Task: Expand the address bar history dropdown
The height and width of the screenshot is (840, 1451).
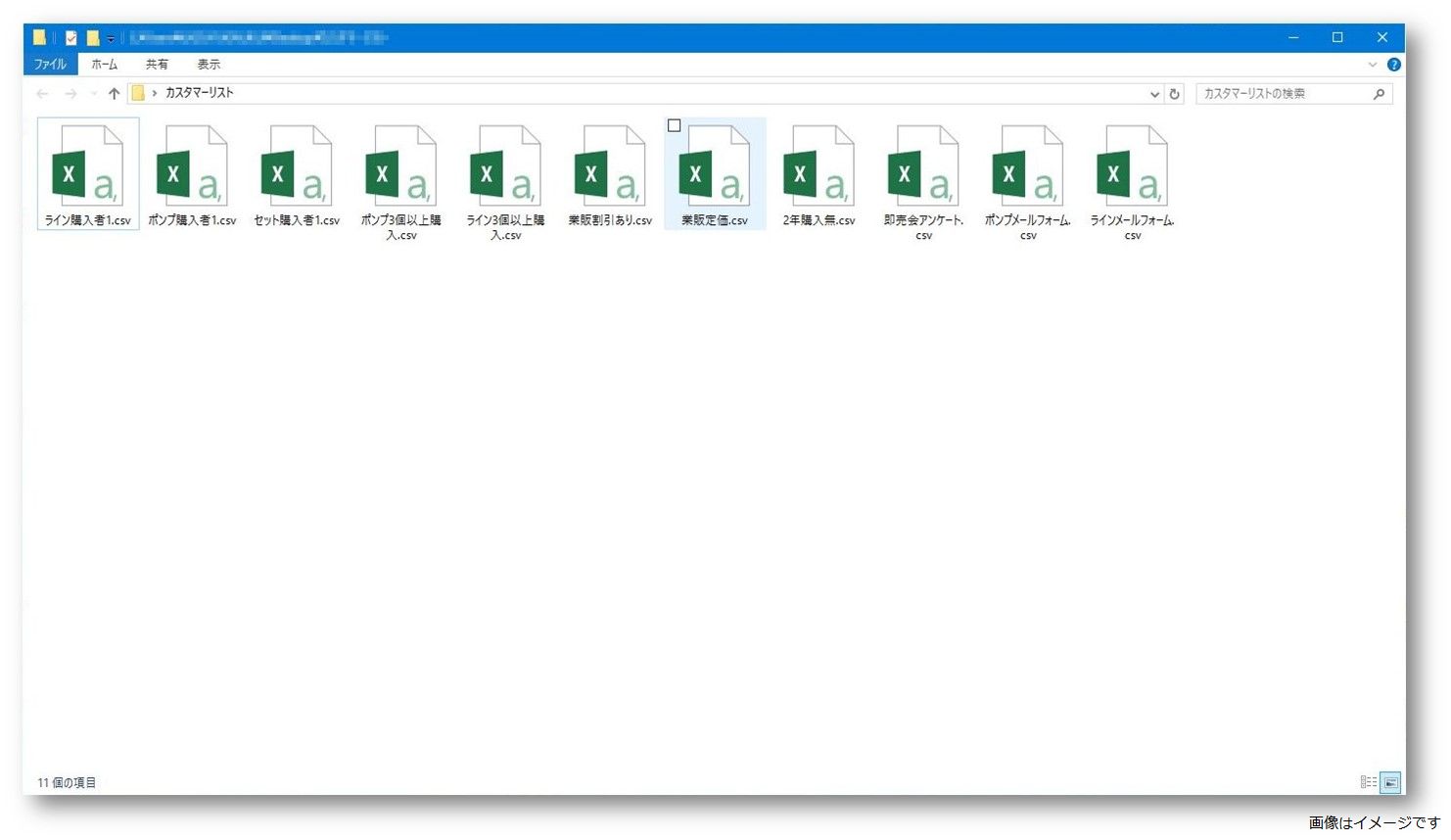Action: [1155, 94]
